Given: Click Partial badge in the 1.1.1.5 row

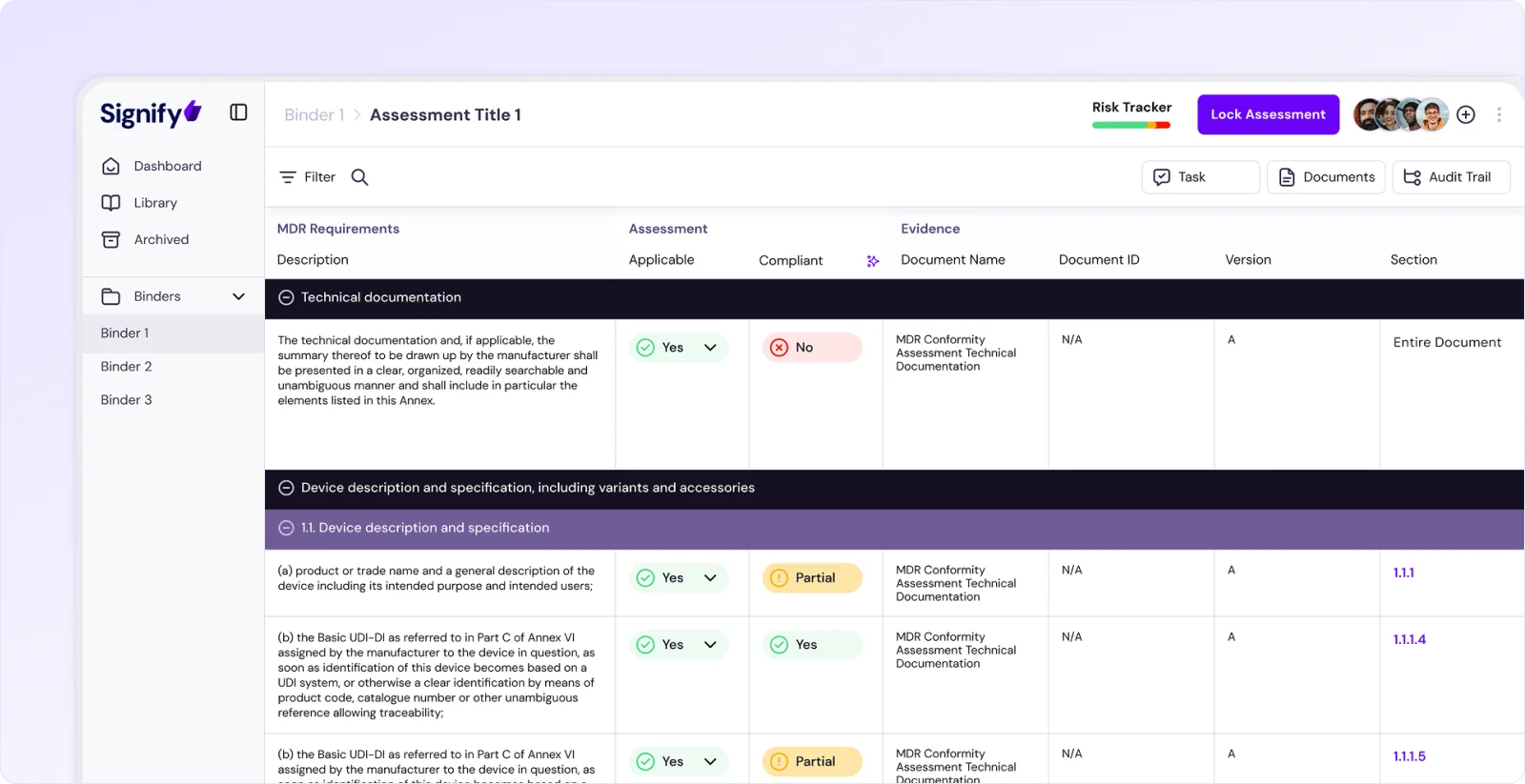Looking at the screenshot, I should pyautogui.click(x=812, y=762).
